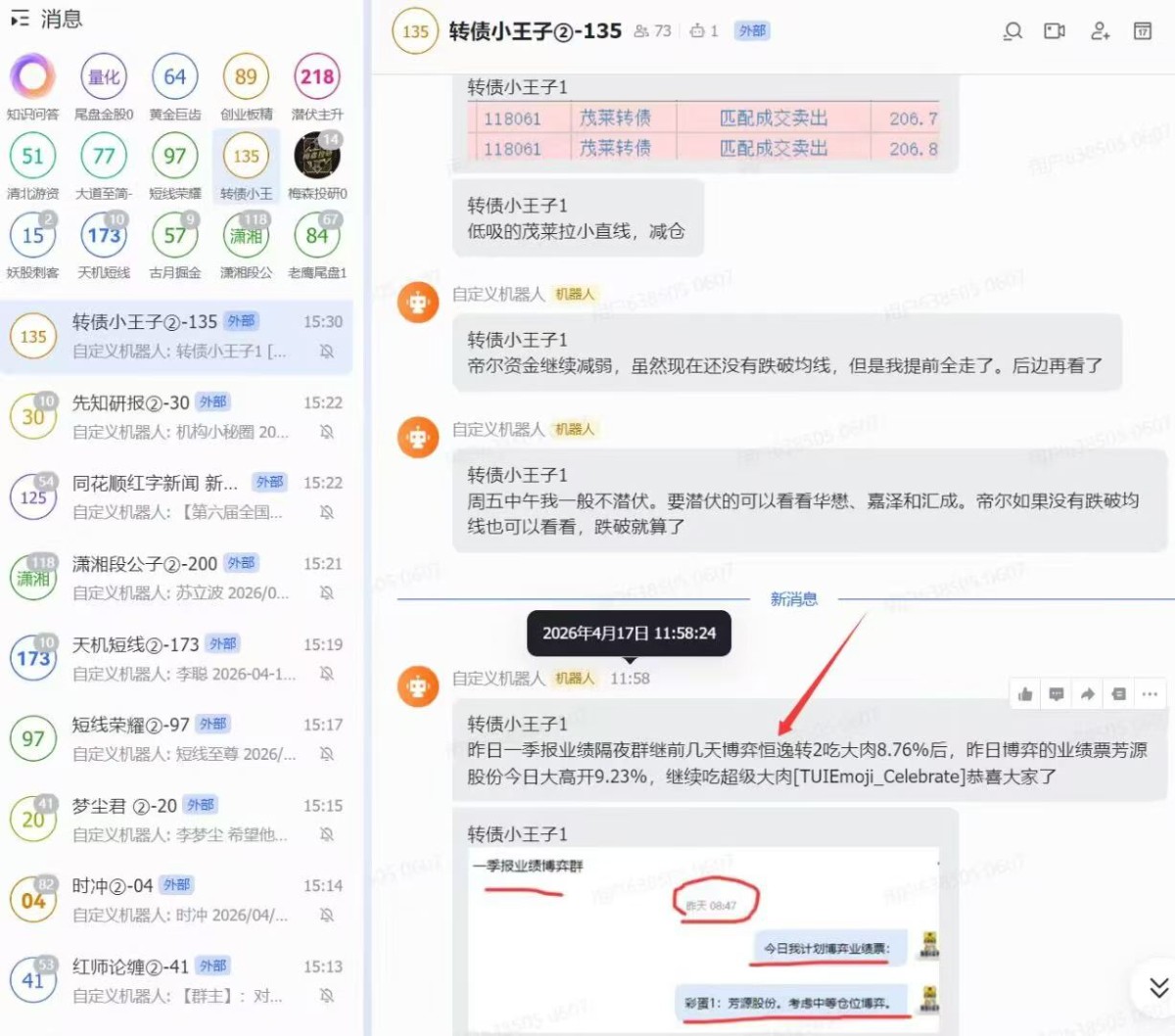The width and height of the screenshot is (1175, 1036).
Task: Open more options for the hovered message
Action: point(1150,694)
